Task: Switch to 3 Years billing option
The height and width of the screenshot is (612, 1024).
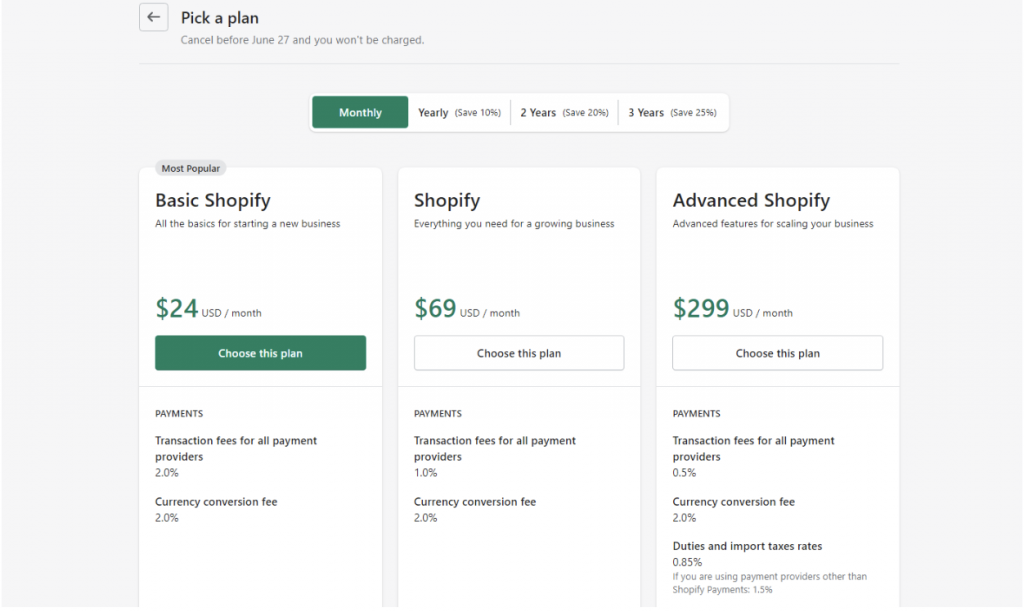Action: point(672,112)
